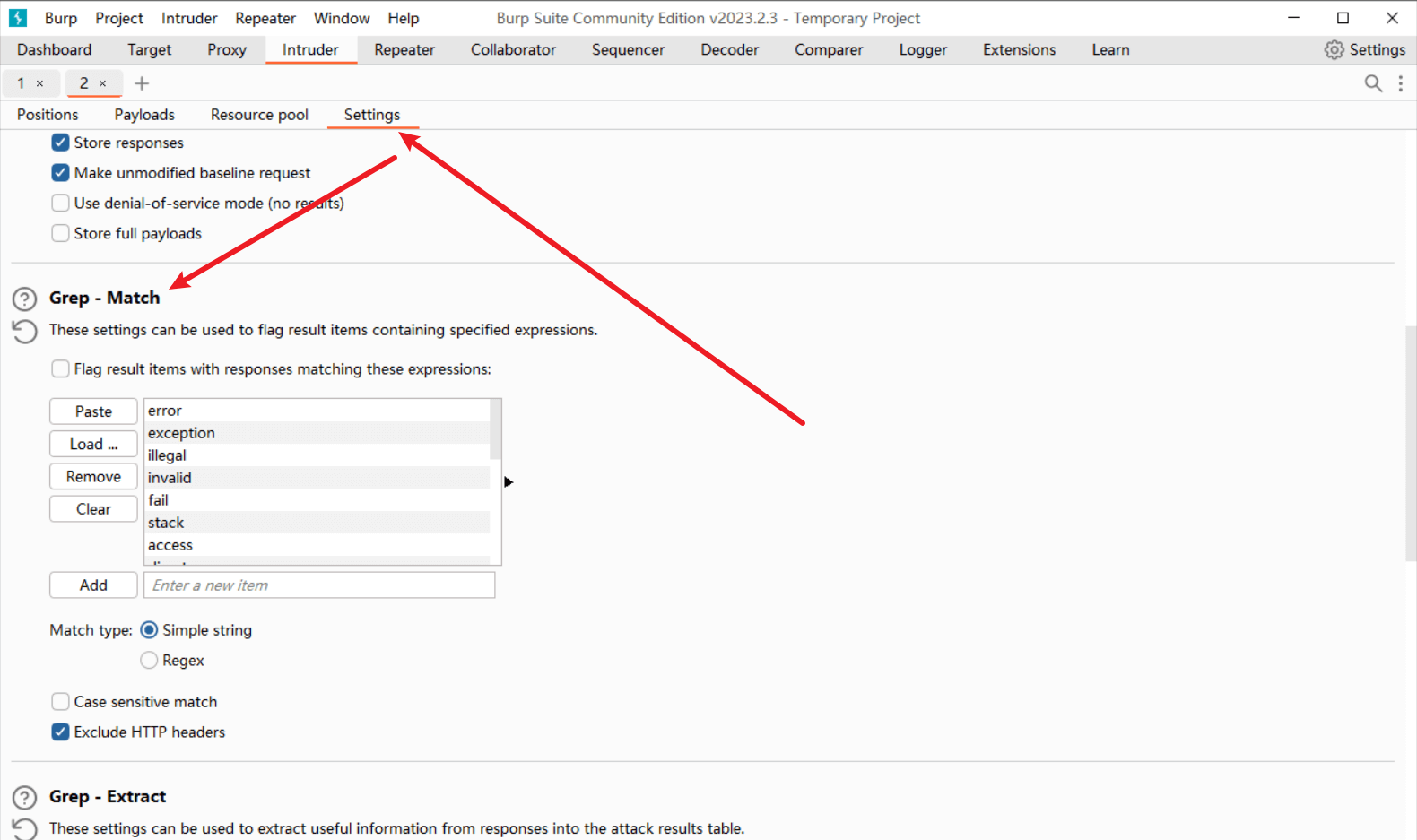The height and width of the screenshot is (840, 1417).
Task: Click the Paste button
Action: tap(93, 411)
